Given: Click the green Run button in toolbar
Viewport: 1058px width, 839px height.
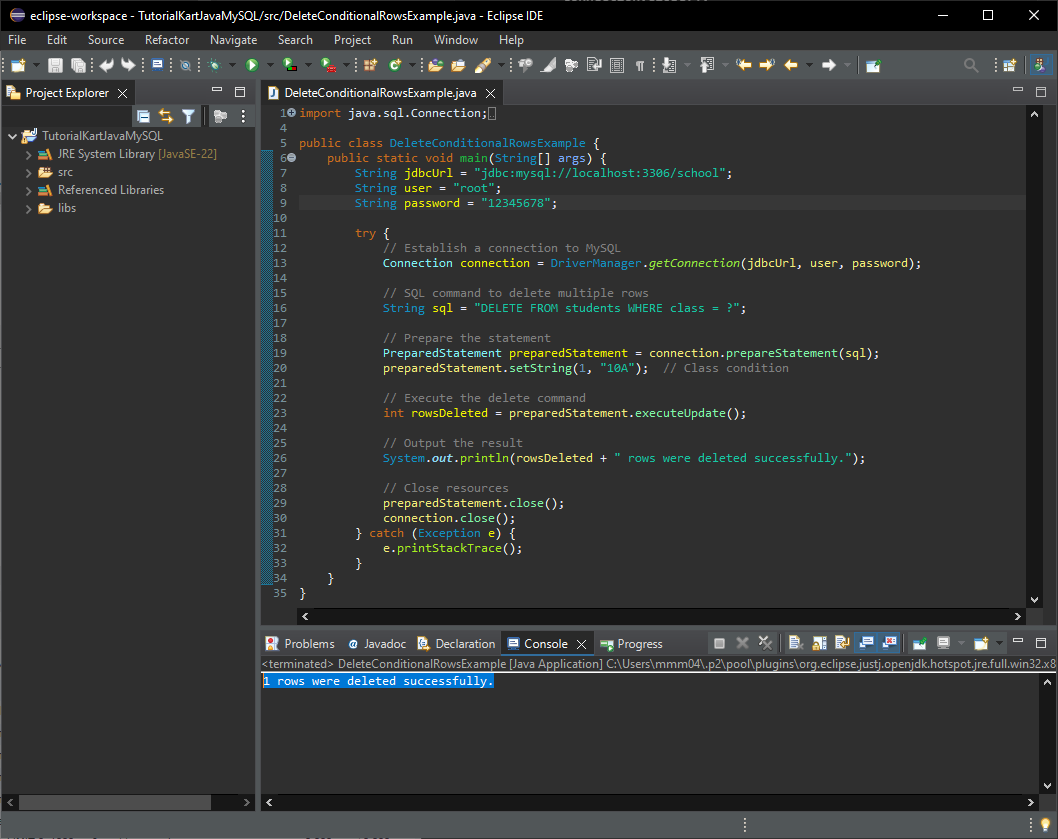Looking at the screenshot, I should click(252, 65).
